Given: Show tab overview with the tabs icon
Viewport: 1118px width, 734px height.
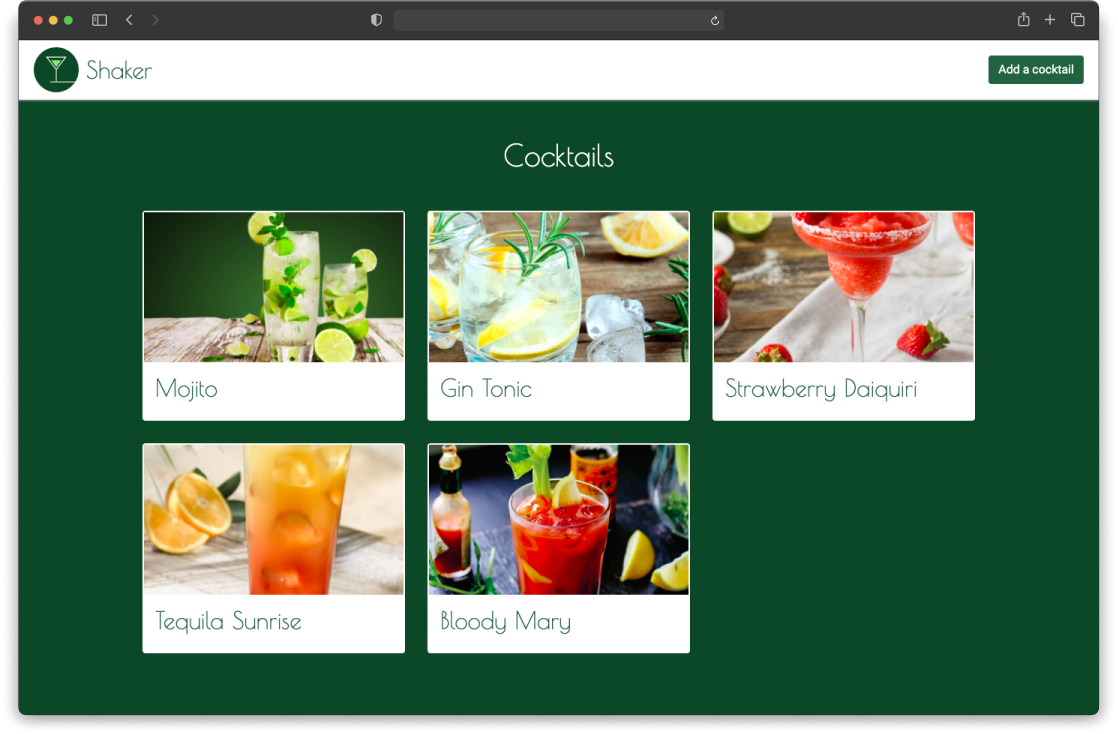Looking at the screenshot, I should 1076,20.
